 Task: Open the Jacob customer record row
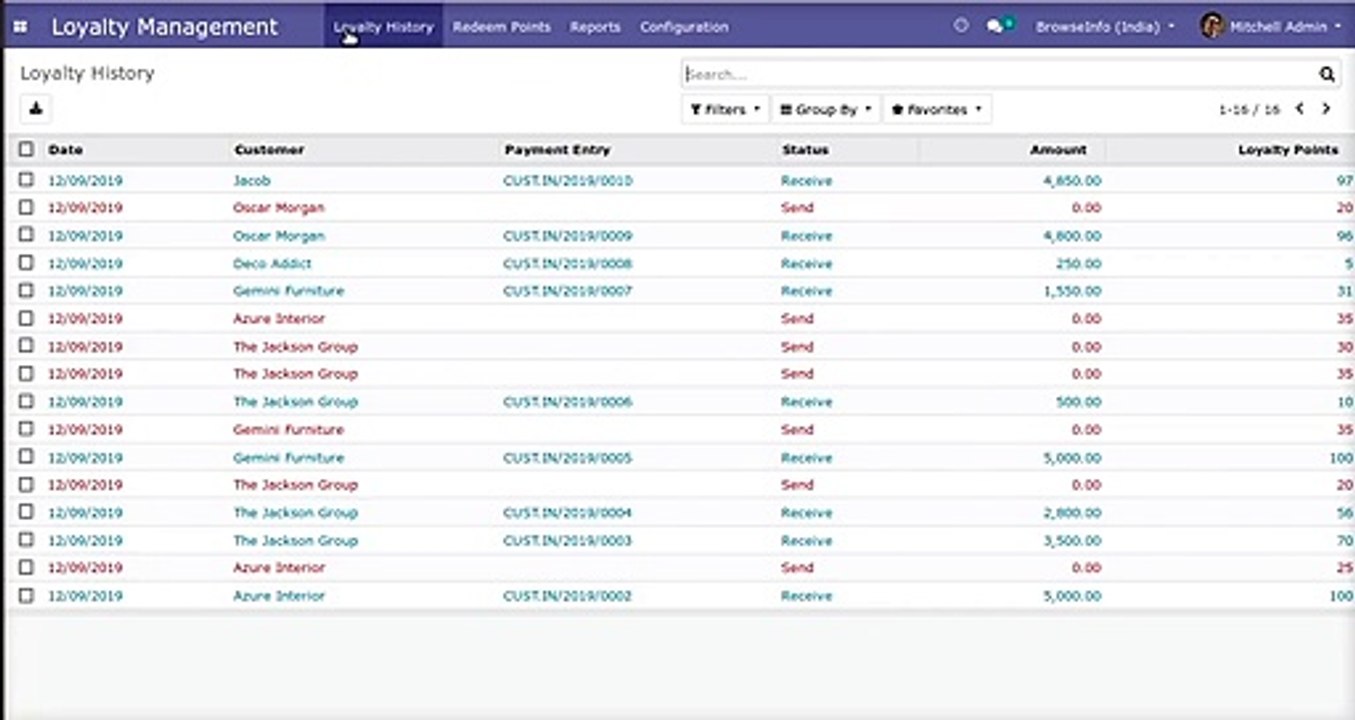(x=252, y=181)
